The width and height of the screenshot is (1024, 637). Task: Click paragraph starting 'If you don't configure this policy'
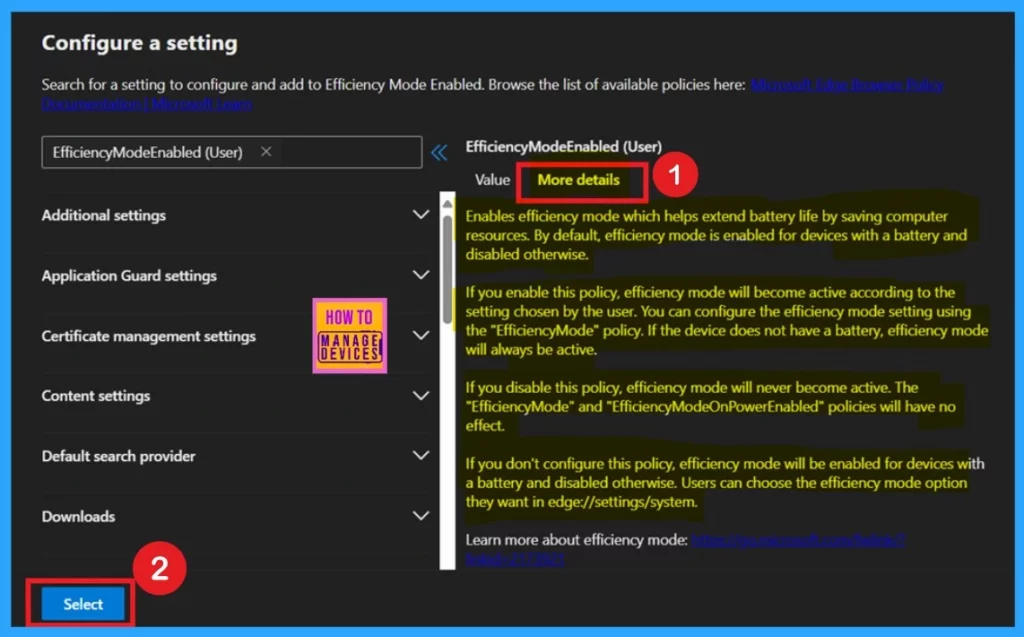[x=725, y=483]
